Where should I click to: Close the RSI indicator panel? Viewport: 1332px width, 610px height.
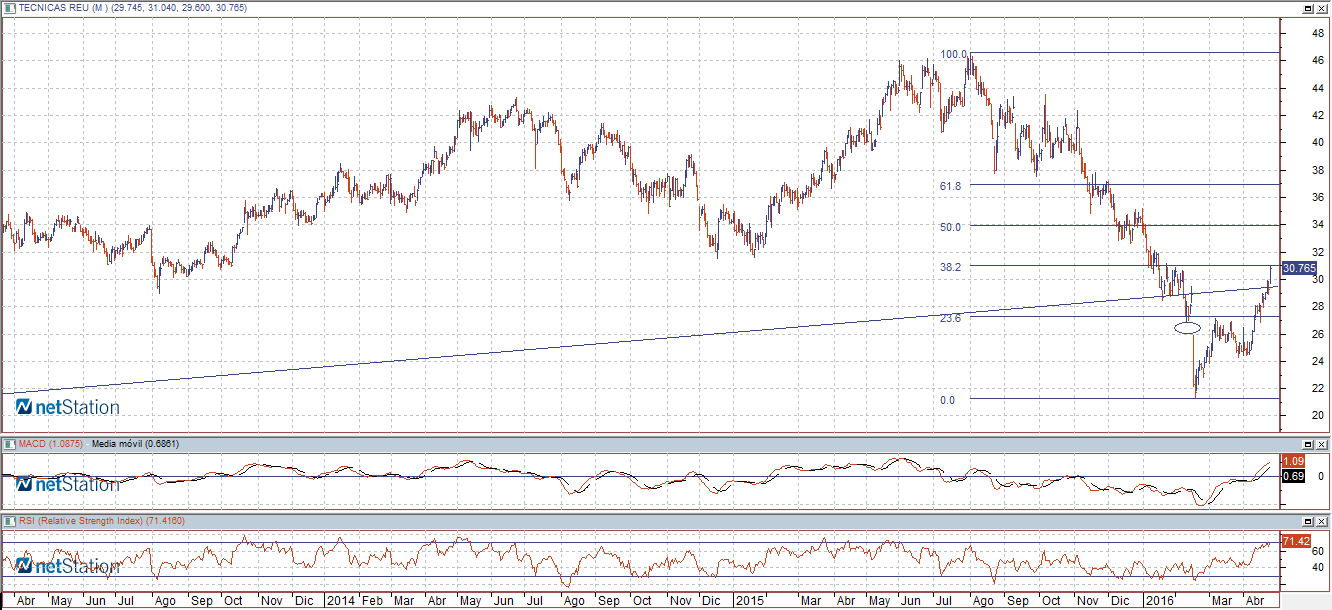[1322, 521]
